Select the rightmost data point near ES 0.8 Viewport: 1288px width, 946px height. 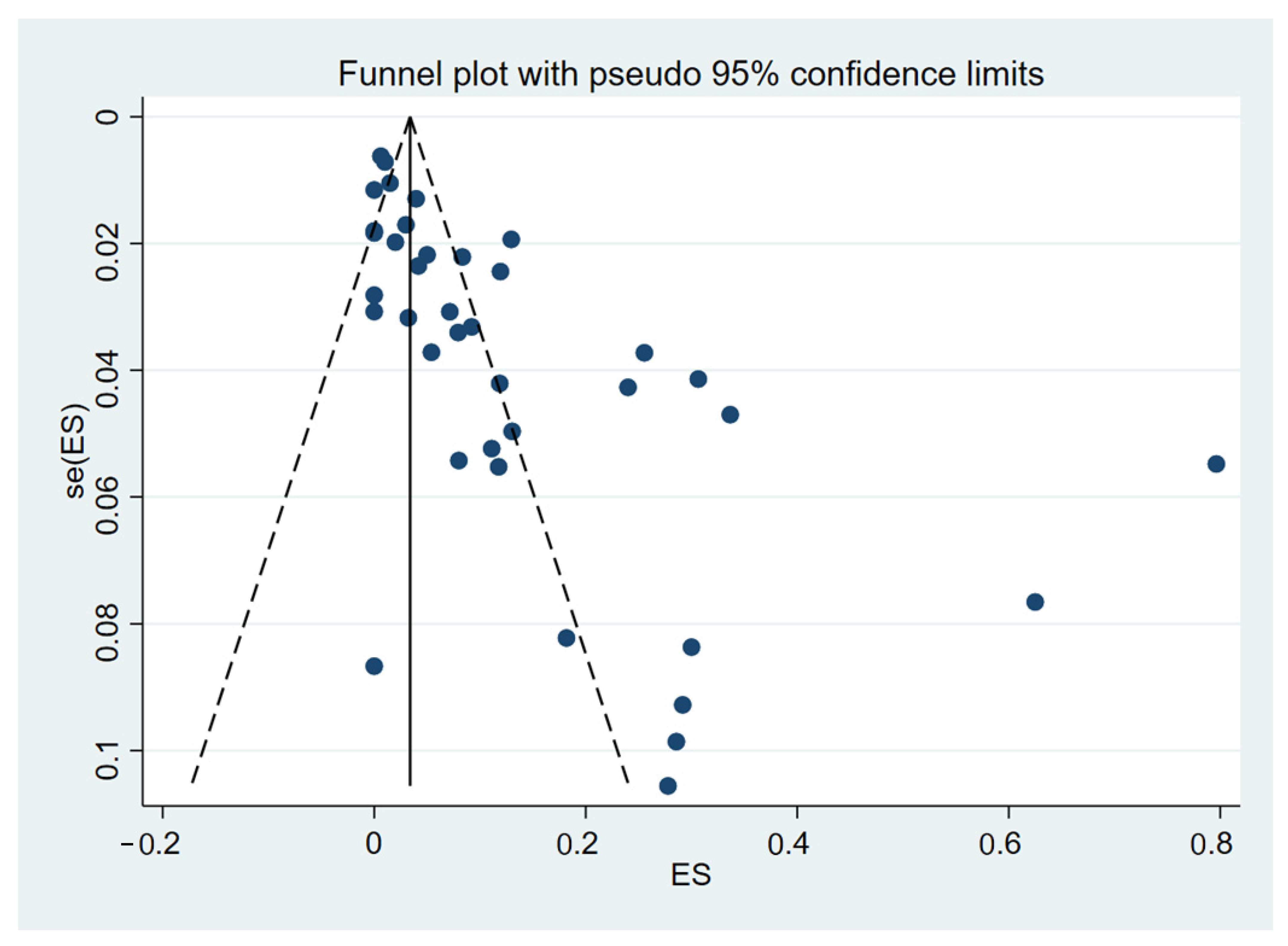(1216, 464)
